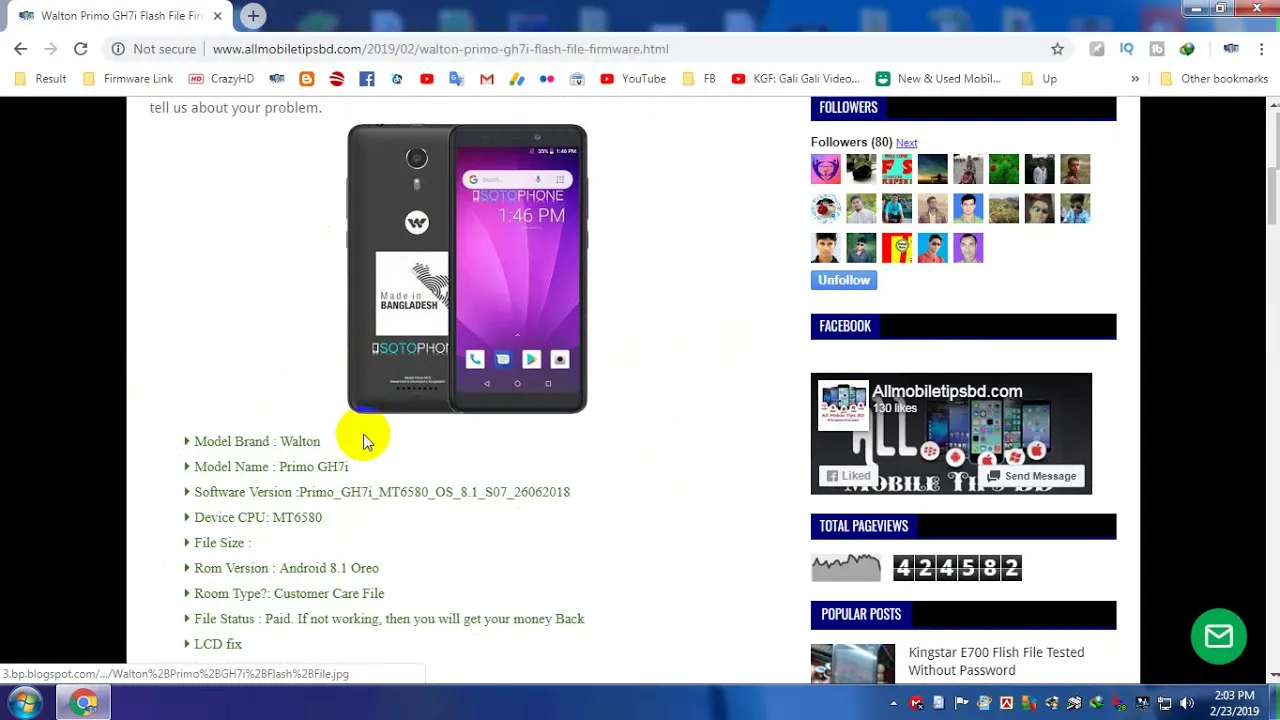Click the Model Brand : Walton text
The image size is (1280, 720).
tap(257, 441)
